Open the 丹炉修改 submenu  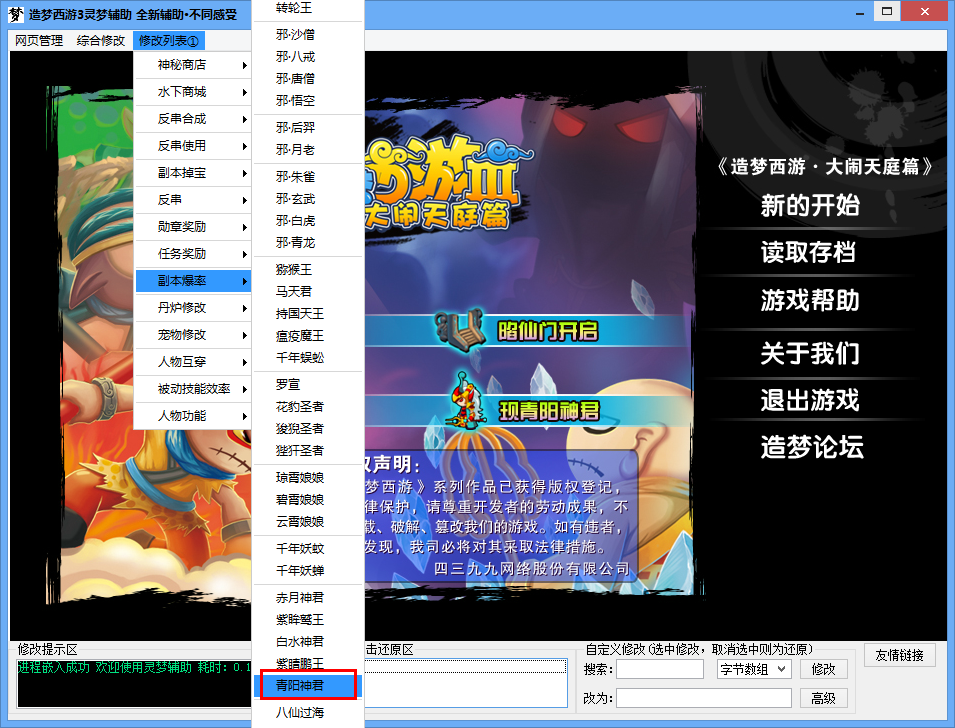[x=193, y=308]
